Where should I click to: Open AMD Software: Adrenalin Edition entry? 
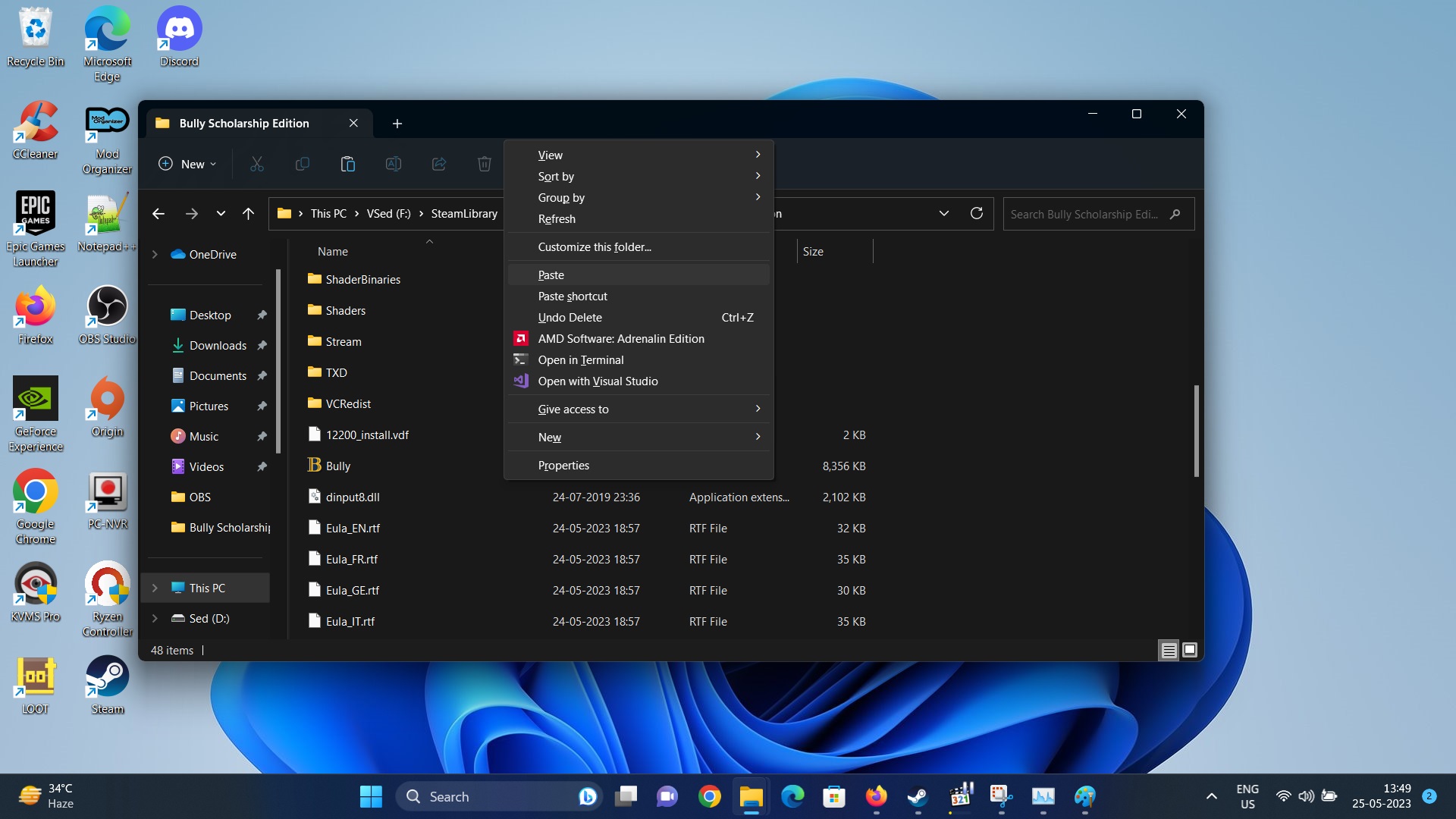[620, 339]
